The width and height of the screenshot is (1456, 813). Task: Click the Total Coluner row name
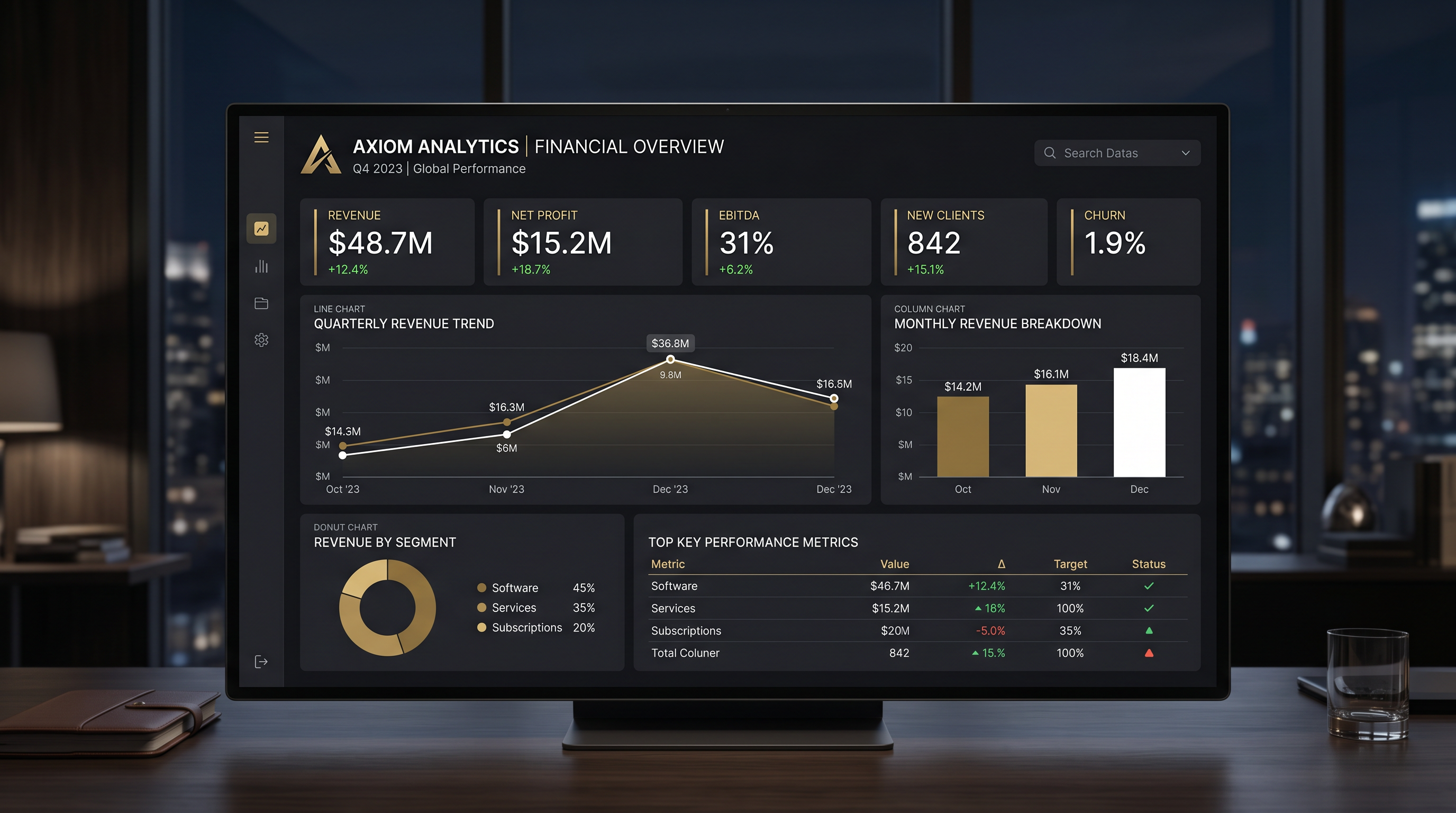pyautogui.click(x=685, y=653)
